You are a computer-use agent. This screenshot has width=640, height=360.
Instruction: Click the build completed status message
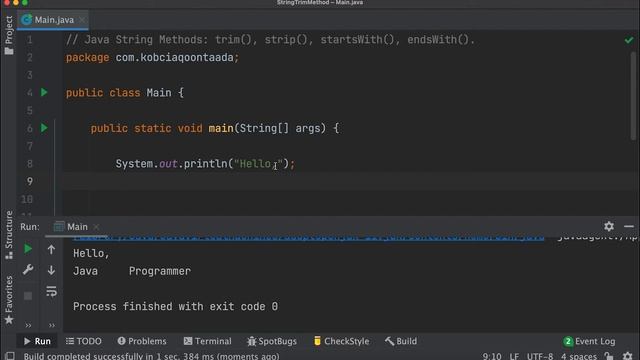pyautogui.click(x=151, y=356)
